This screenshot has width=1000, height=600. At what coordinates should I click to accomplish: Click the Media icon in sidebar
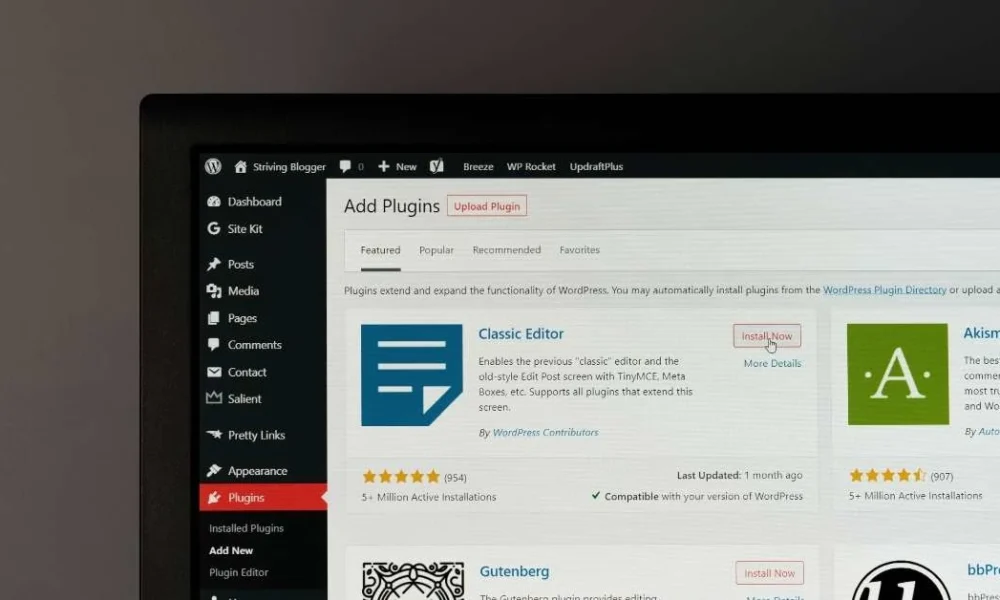pos(214,291)
